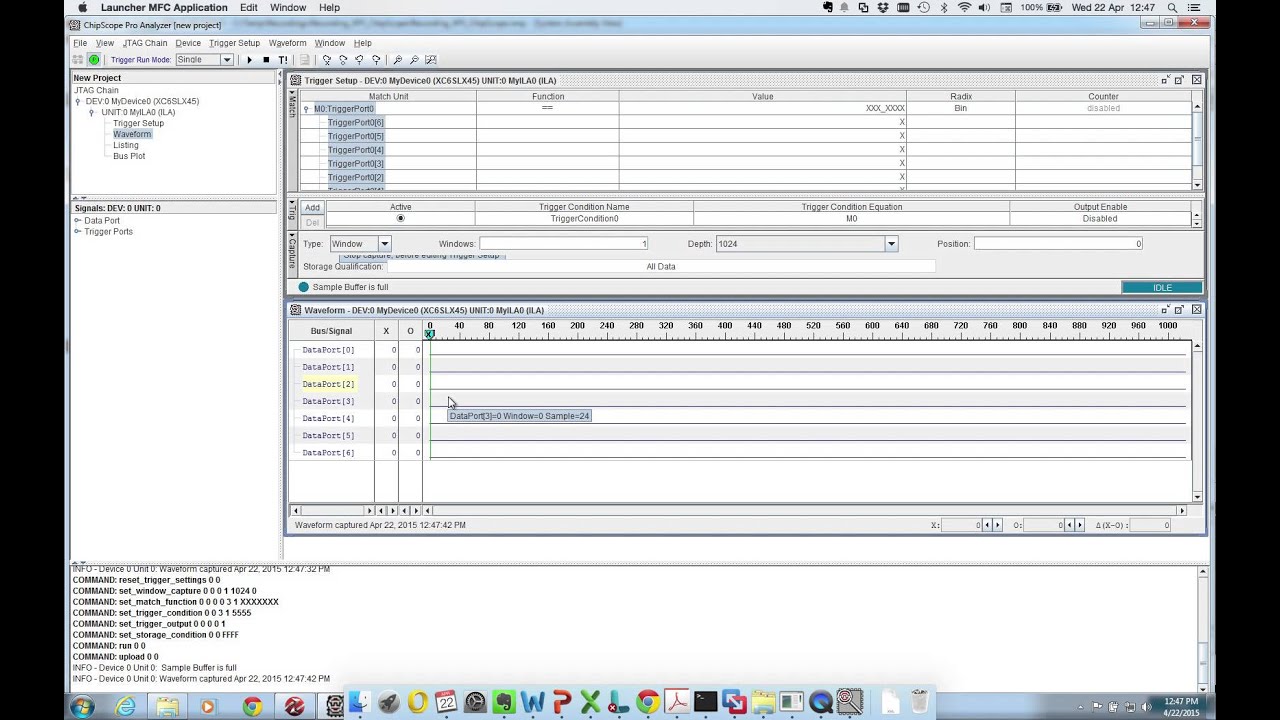This screenshot has height=720, width=1280.
Task: Open the Device menu
Action: [188, 43]
